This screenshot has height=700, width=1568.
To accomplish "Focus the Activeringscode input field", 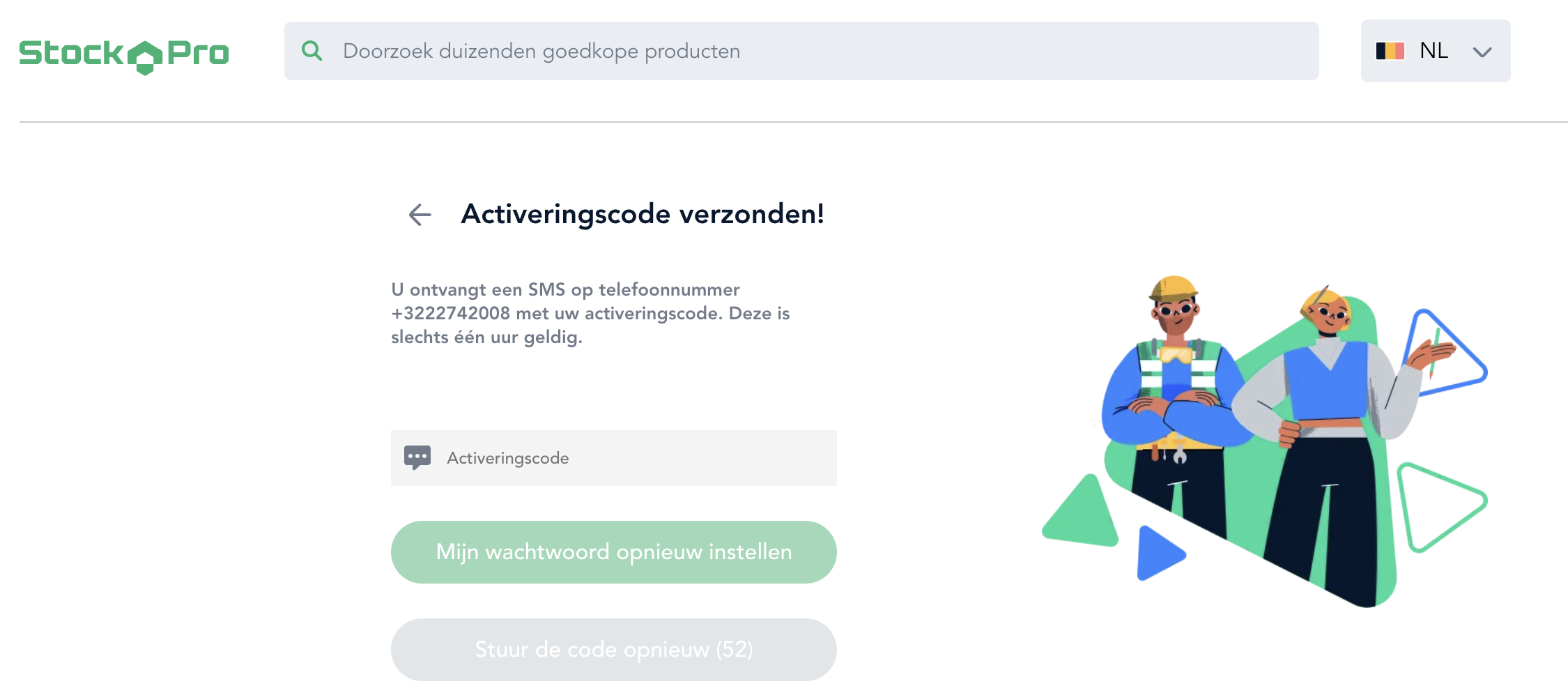I will (627, 458).
